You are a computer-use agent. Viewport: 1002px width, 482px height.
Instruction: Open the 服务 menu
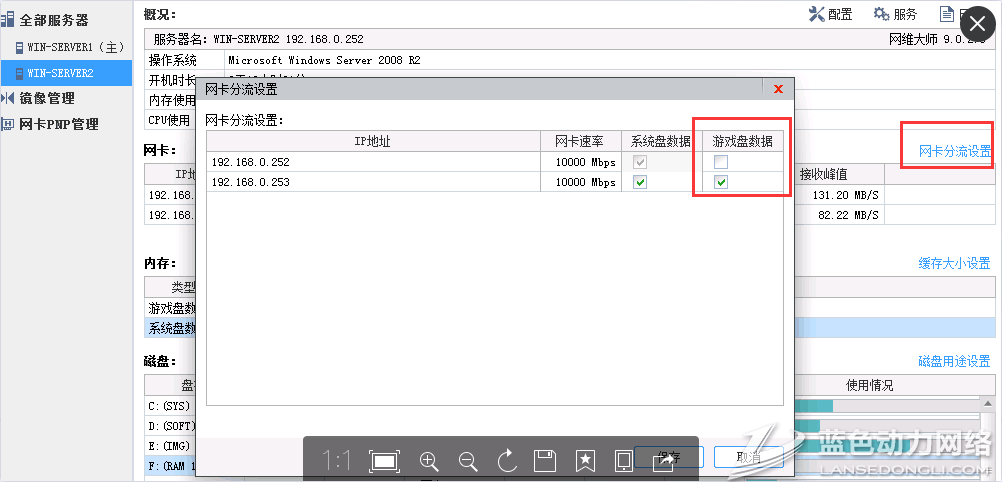(x=895, y=14)
